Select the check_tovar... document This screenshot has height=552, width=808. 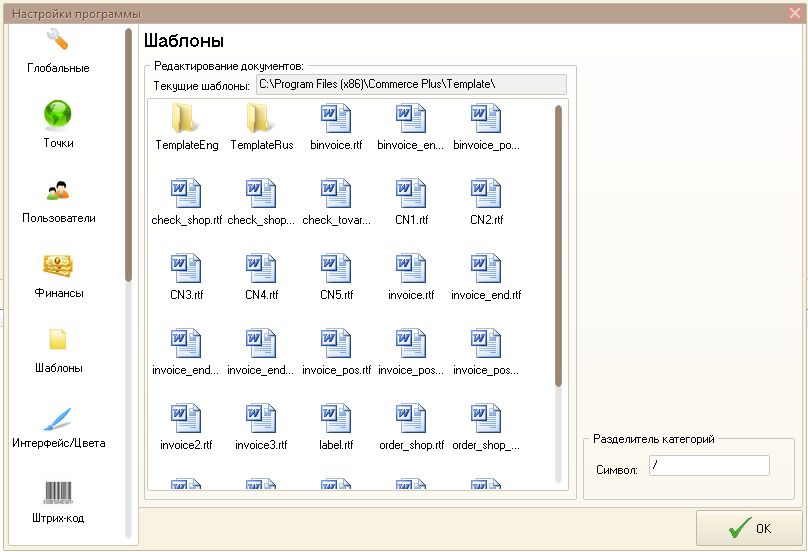(x=336, y=202)
